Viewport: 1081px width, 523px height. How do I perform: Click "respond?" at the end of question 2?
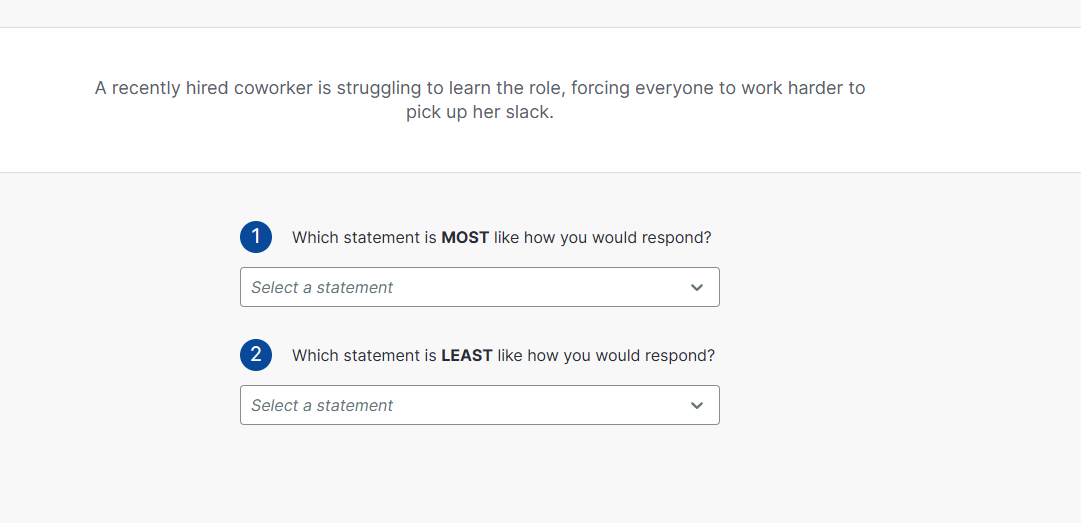coord(681,356)
